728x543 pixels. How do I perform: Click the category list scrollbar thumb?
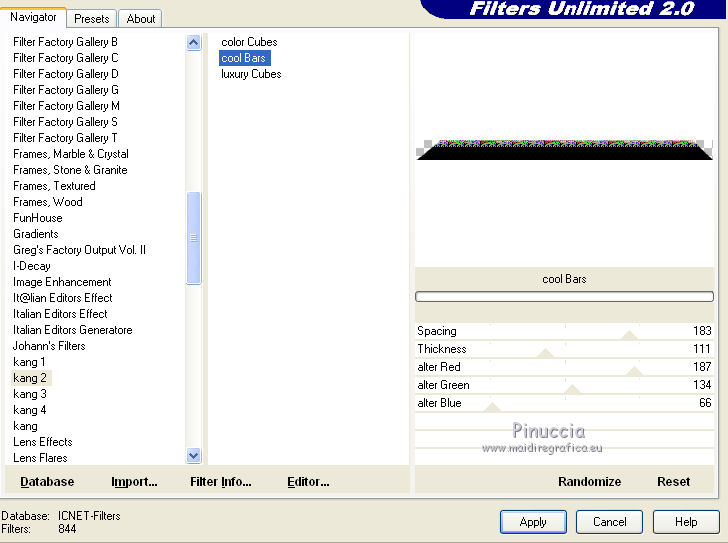coord(194,238)
